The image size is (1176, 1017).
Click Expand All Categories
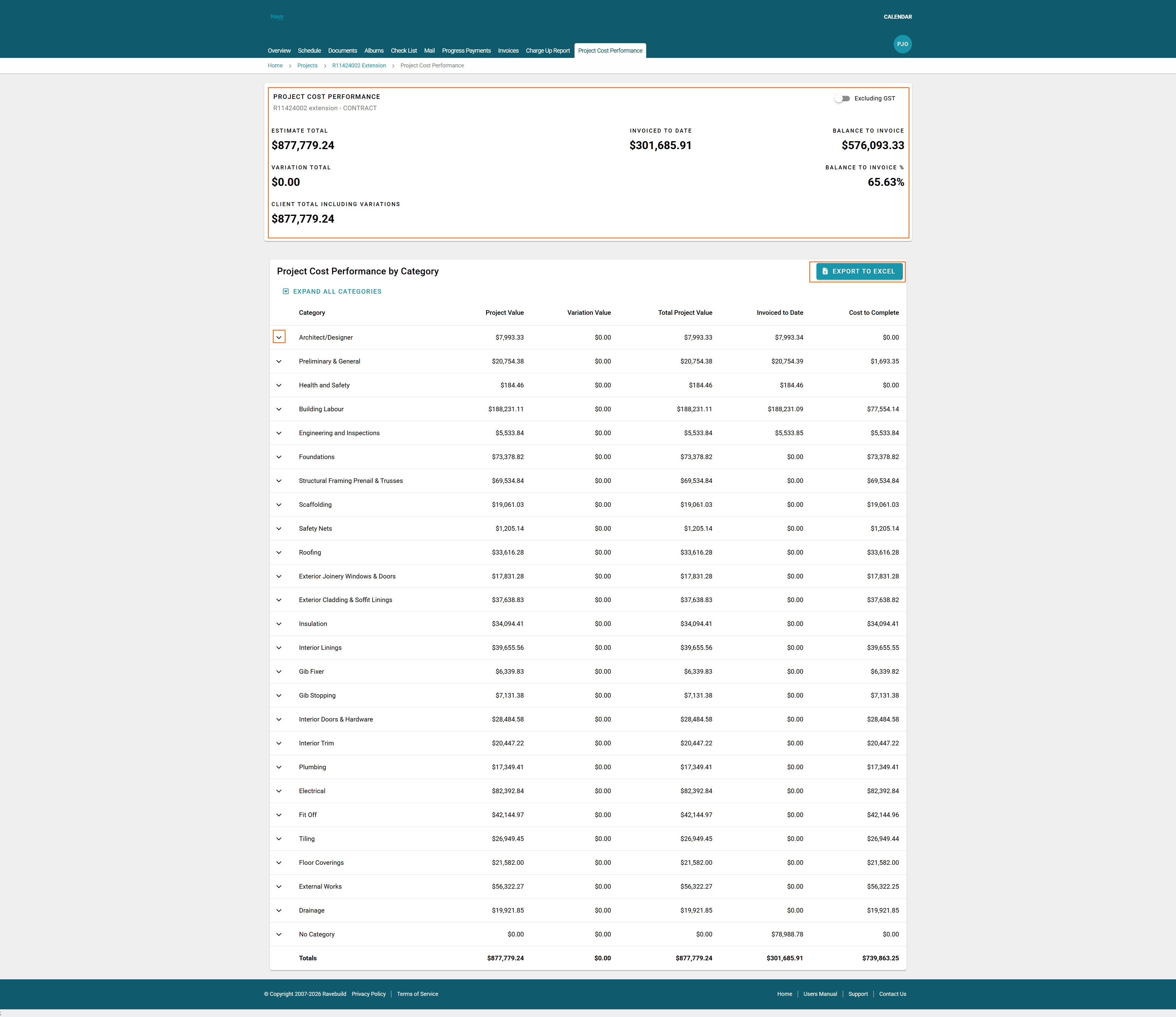pos(332,292)
